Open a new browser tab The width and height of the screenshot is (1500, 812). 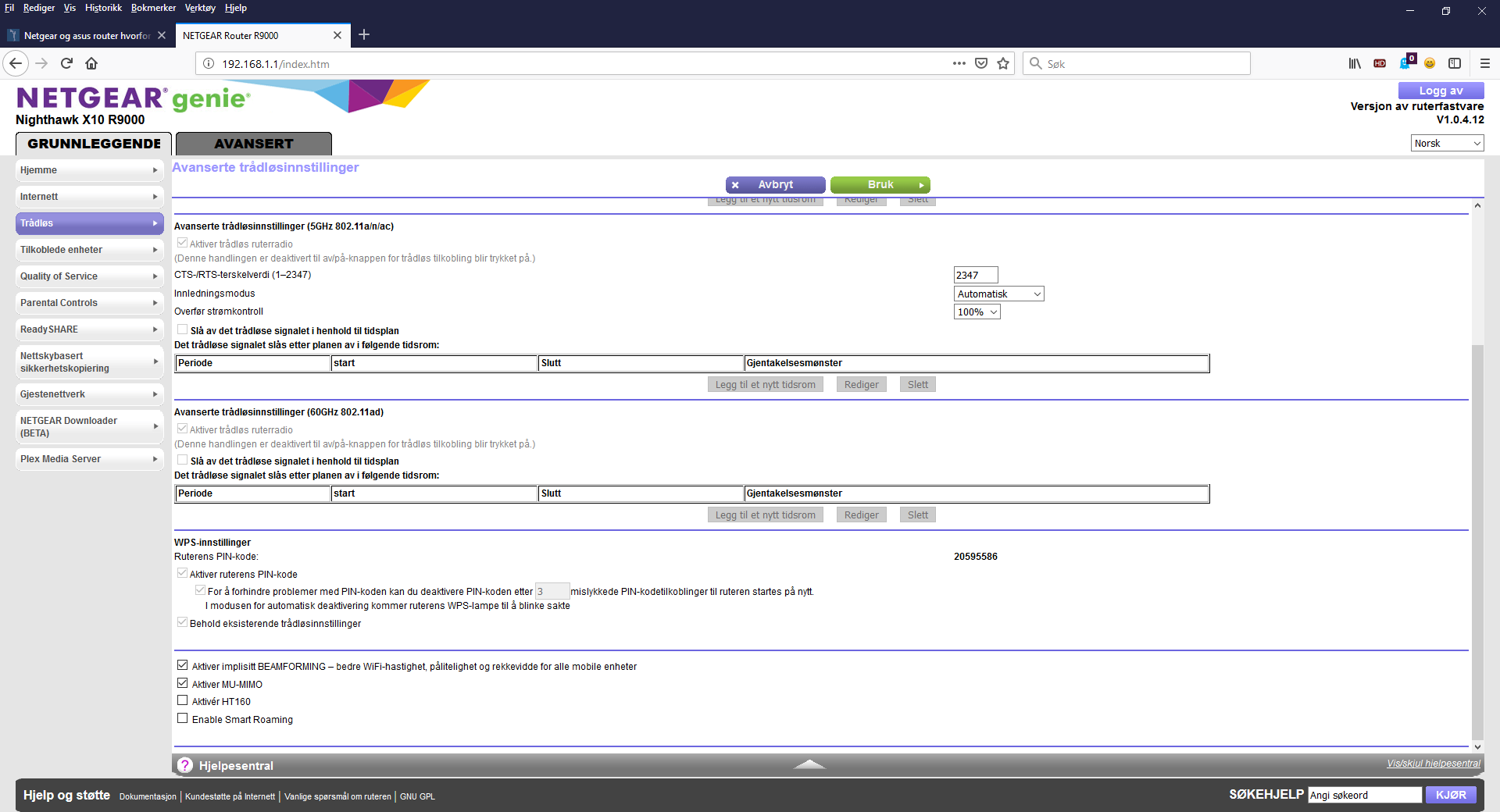click(364, 34)
